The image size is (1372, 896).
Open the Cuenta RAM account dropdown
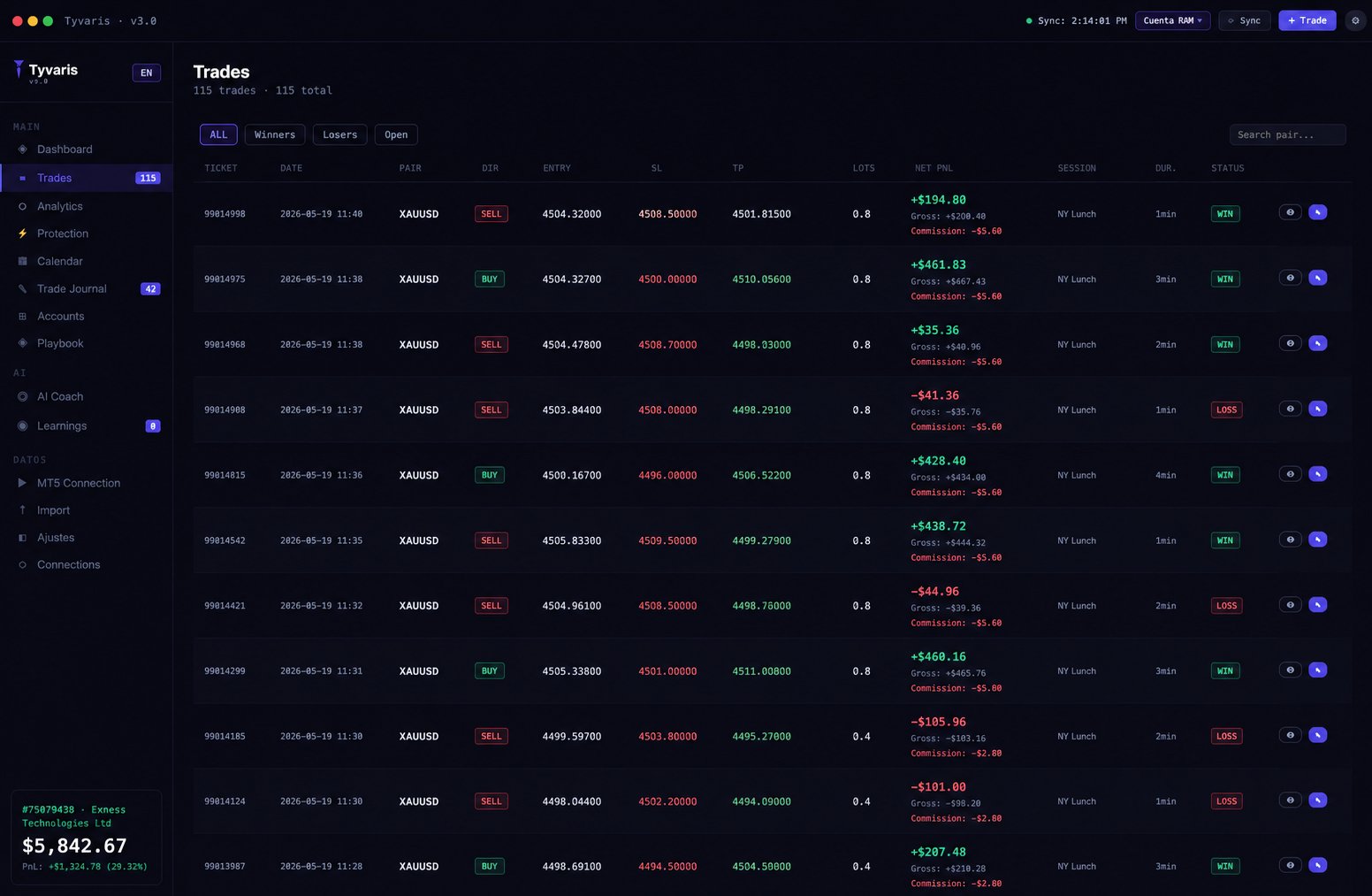pyautogui.click(x=1172, y=20)
